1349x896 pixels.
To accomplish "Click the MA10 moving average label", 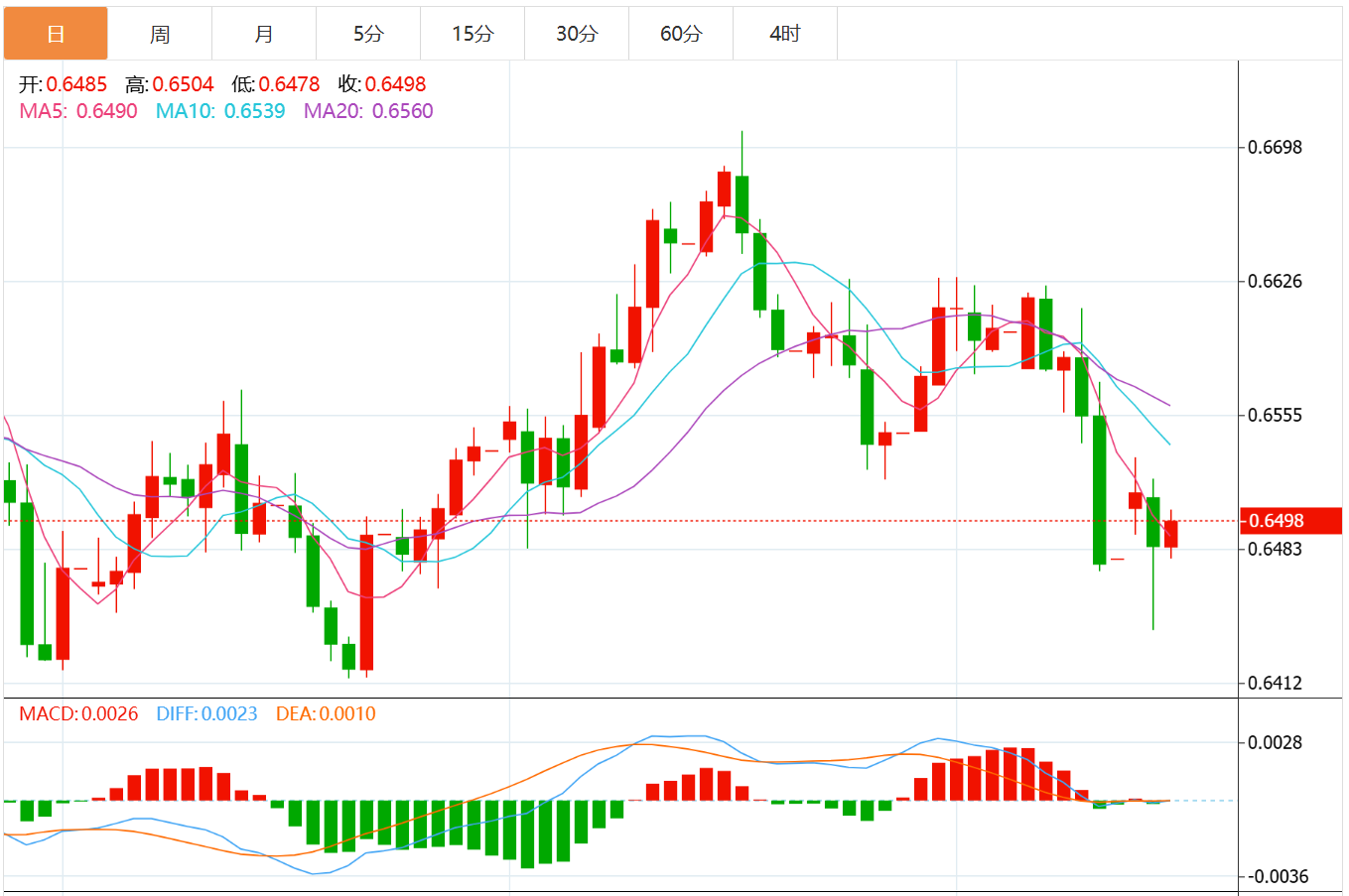I will [x=220, y=111].
